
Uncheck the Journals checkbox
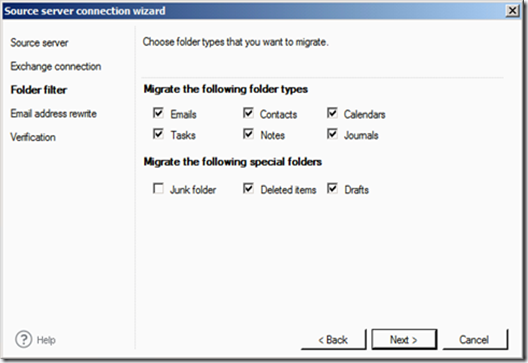tap(332, 134)
